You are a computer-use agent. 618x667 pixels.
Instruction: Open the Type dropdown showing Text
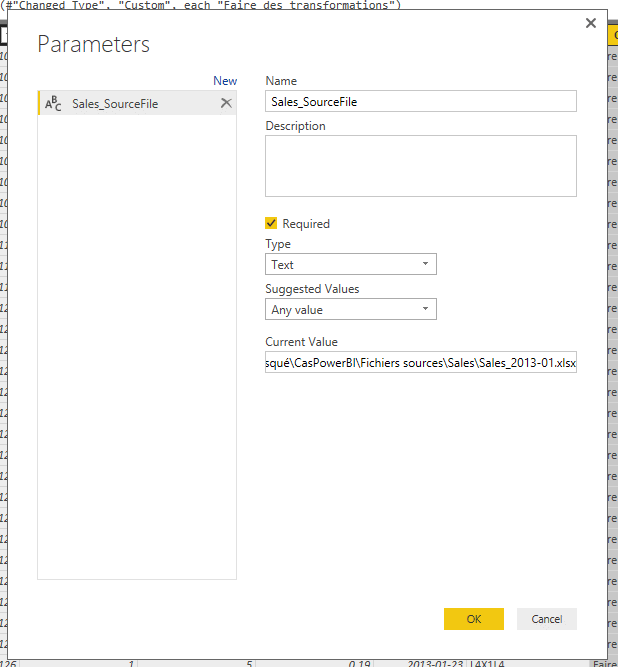(350, 265)
